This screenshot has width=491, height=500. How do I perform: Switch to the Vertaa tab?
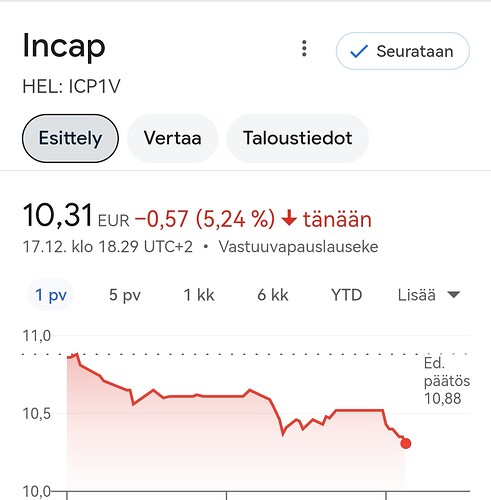coord(172,138)
